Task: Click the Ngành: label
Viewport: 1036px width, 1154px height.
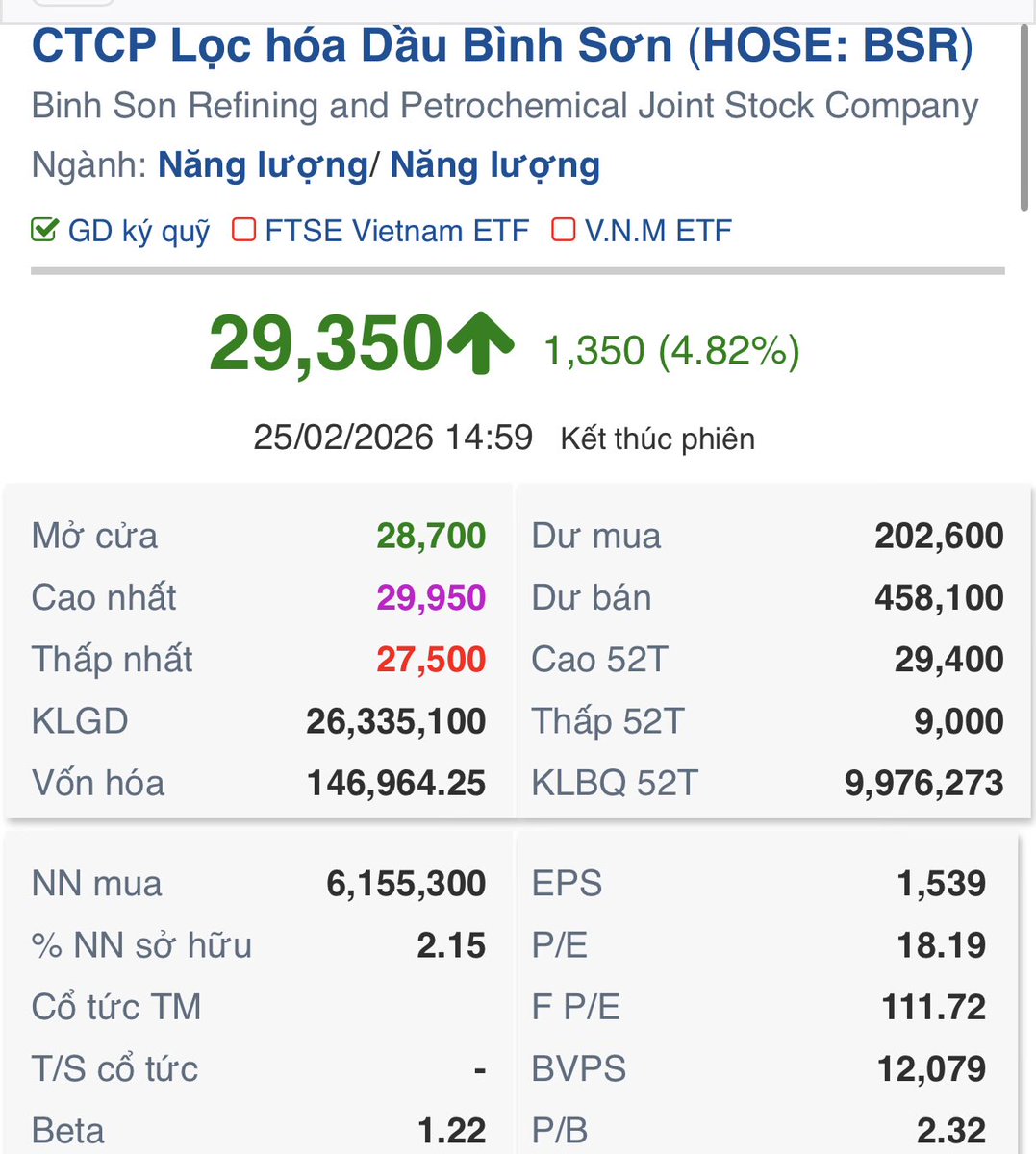Action: coord(89,165)
